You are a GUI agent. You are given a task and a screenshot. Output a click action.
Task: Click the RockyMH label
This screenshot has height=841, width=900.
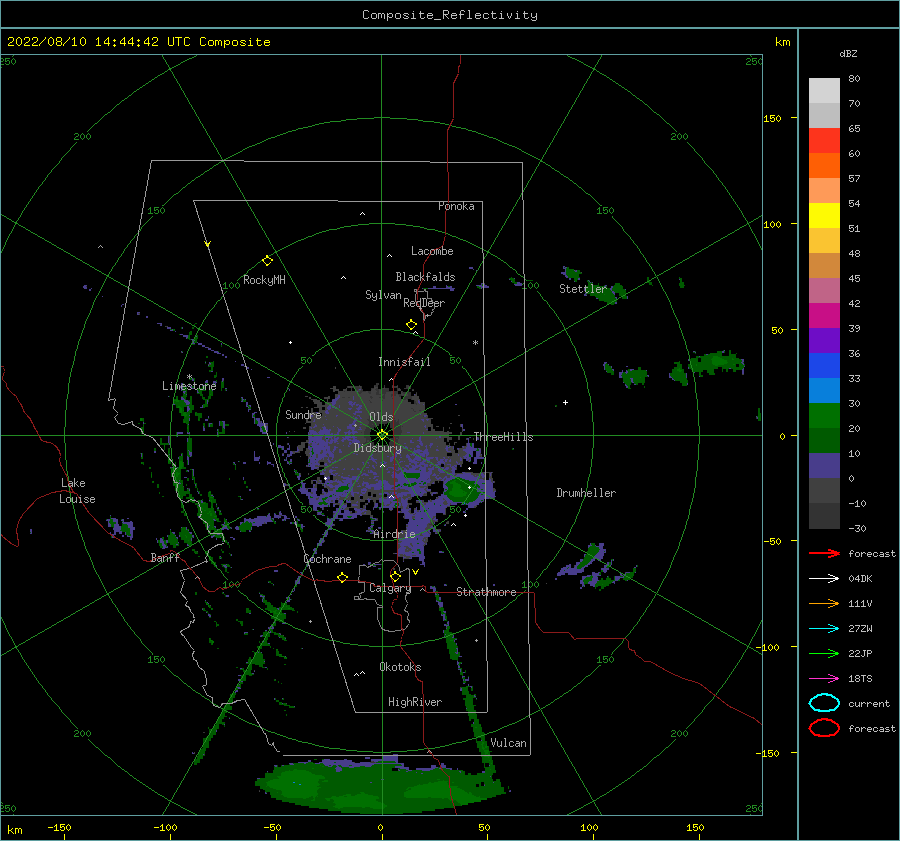coord(264,280)
